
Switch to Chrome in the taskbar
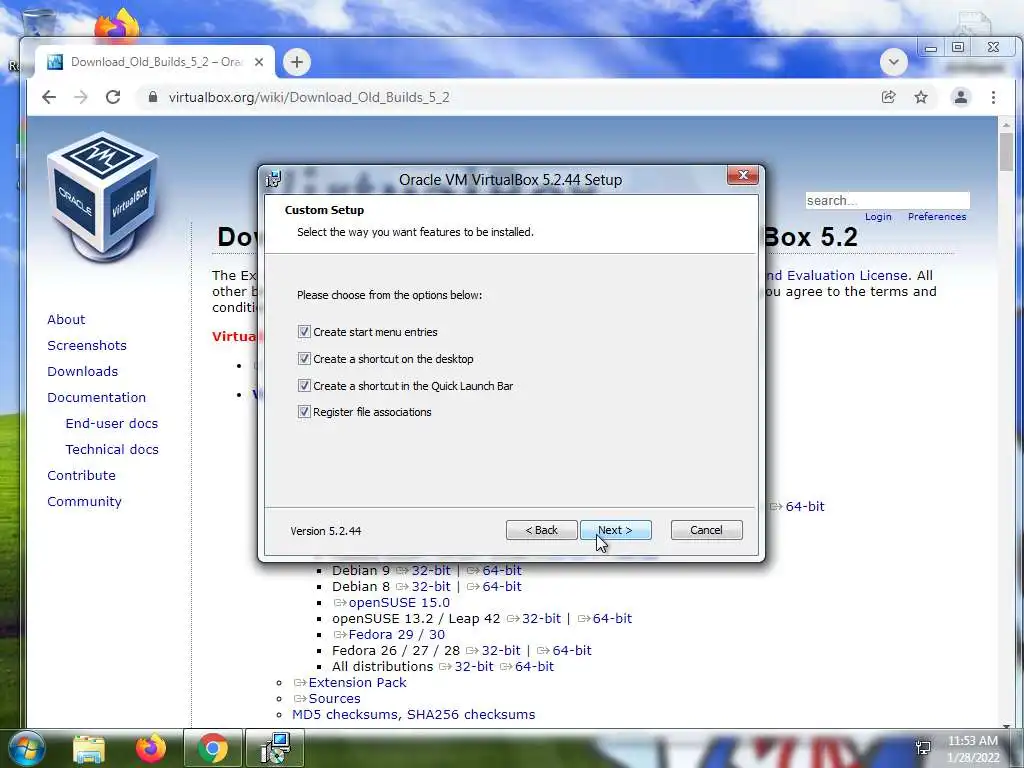tap(212, 748)
